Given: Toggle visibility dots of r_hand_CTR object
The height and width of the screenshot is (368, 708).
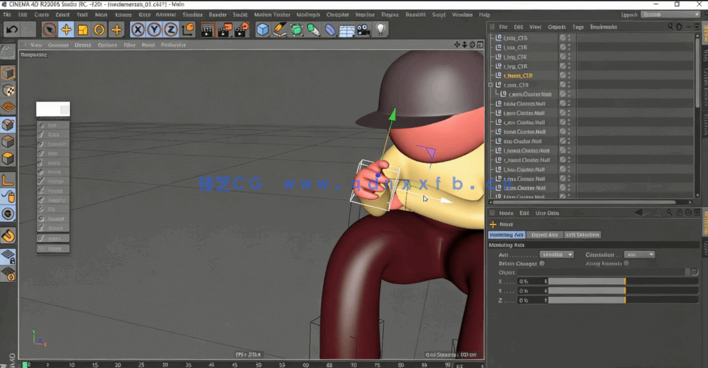Looking at the screenshot, I should (569, 75).
